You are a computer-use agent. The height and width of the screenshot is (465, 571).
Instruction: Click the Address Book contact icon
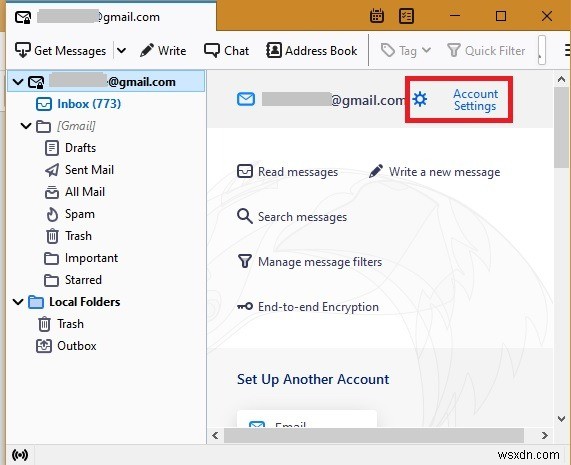coord(274,50)
